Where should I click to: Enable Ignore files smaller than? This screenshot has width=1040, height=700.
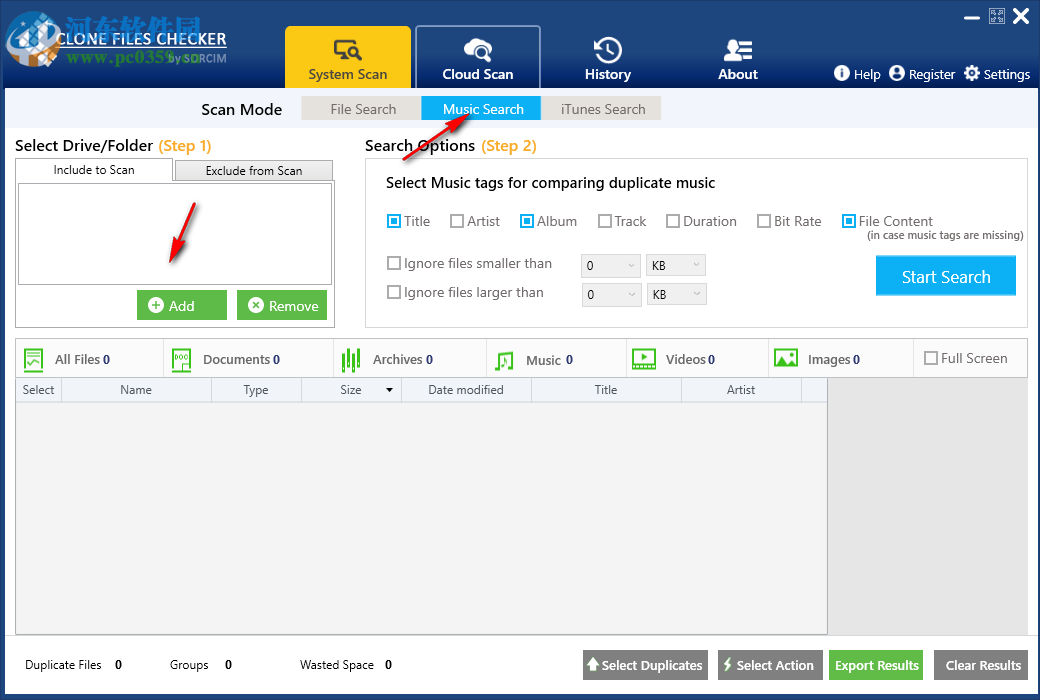coord(394,263)
